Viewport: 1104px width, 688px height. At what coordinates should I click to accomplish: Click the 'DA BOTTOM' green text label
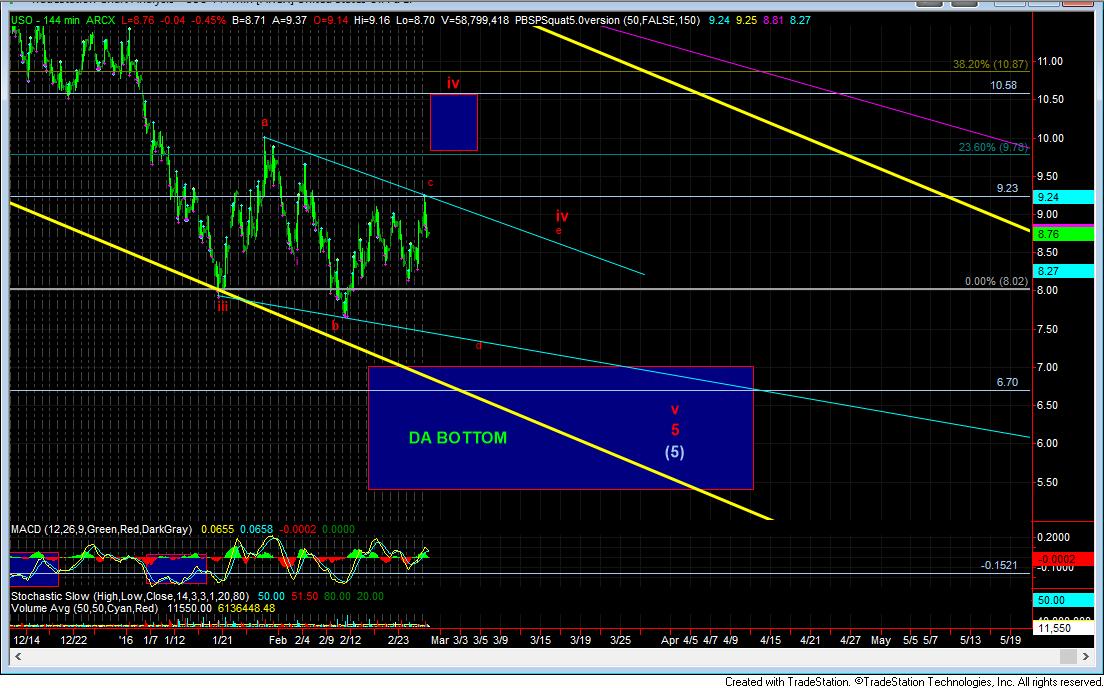pyautogui.click(x=458, y=438)
